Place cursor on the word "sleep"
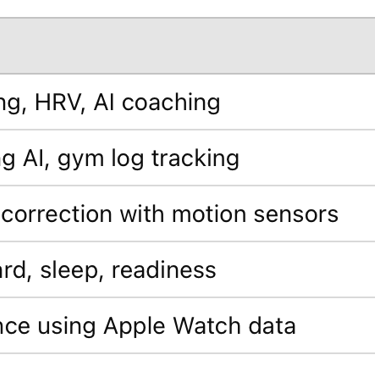 [x=69, y=270]
